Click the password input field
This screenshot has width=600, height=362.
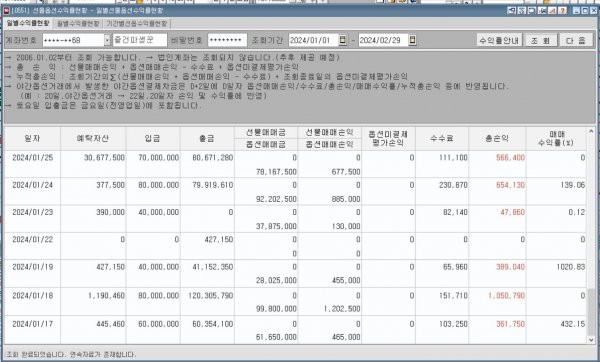(227, 40)
